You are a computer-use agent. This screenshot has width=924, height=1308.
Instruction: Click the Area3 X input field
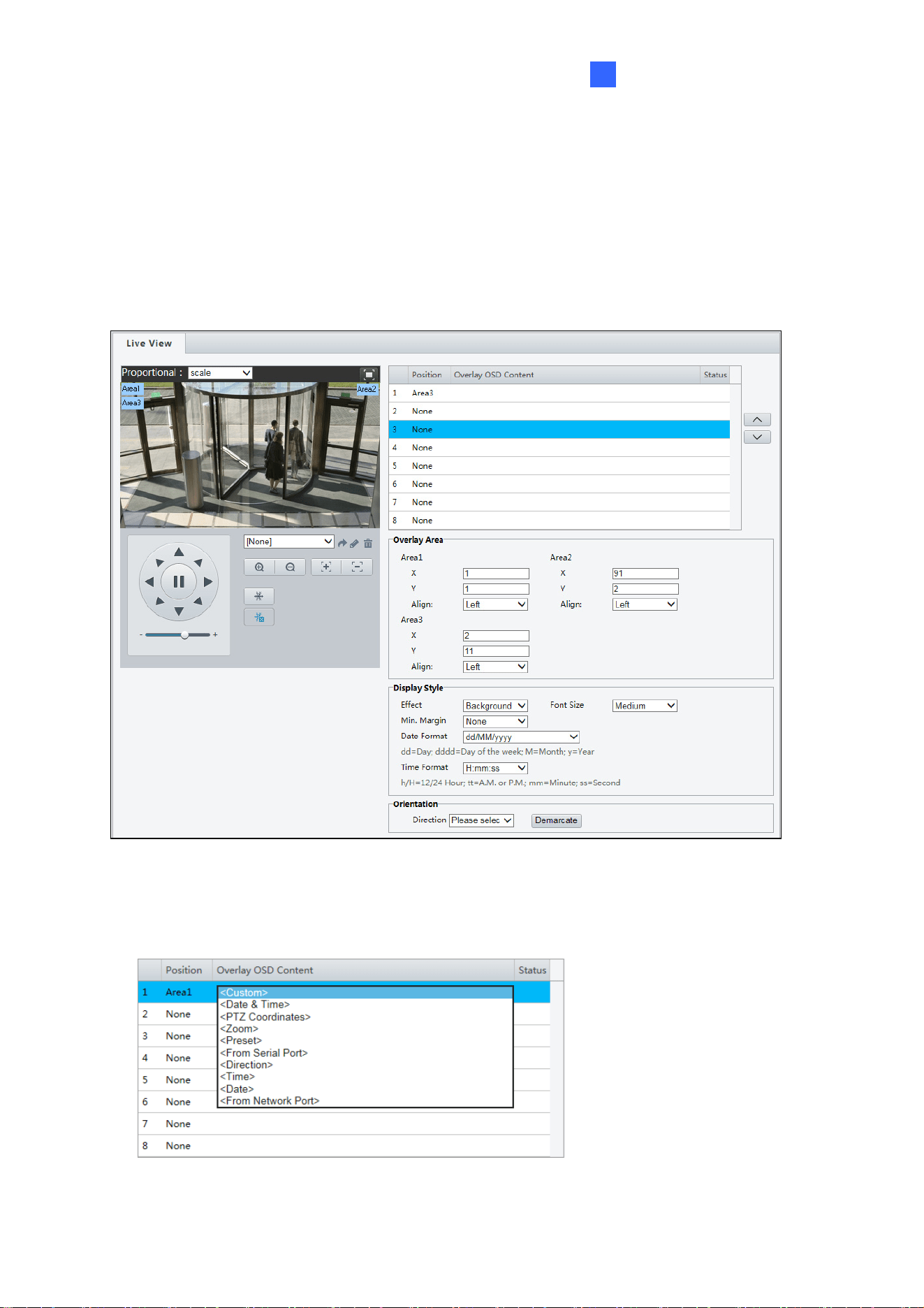496,636
